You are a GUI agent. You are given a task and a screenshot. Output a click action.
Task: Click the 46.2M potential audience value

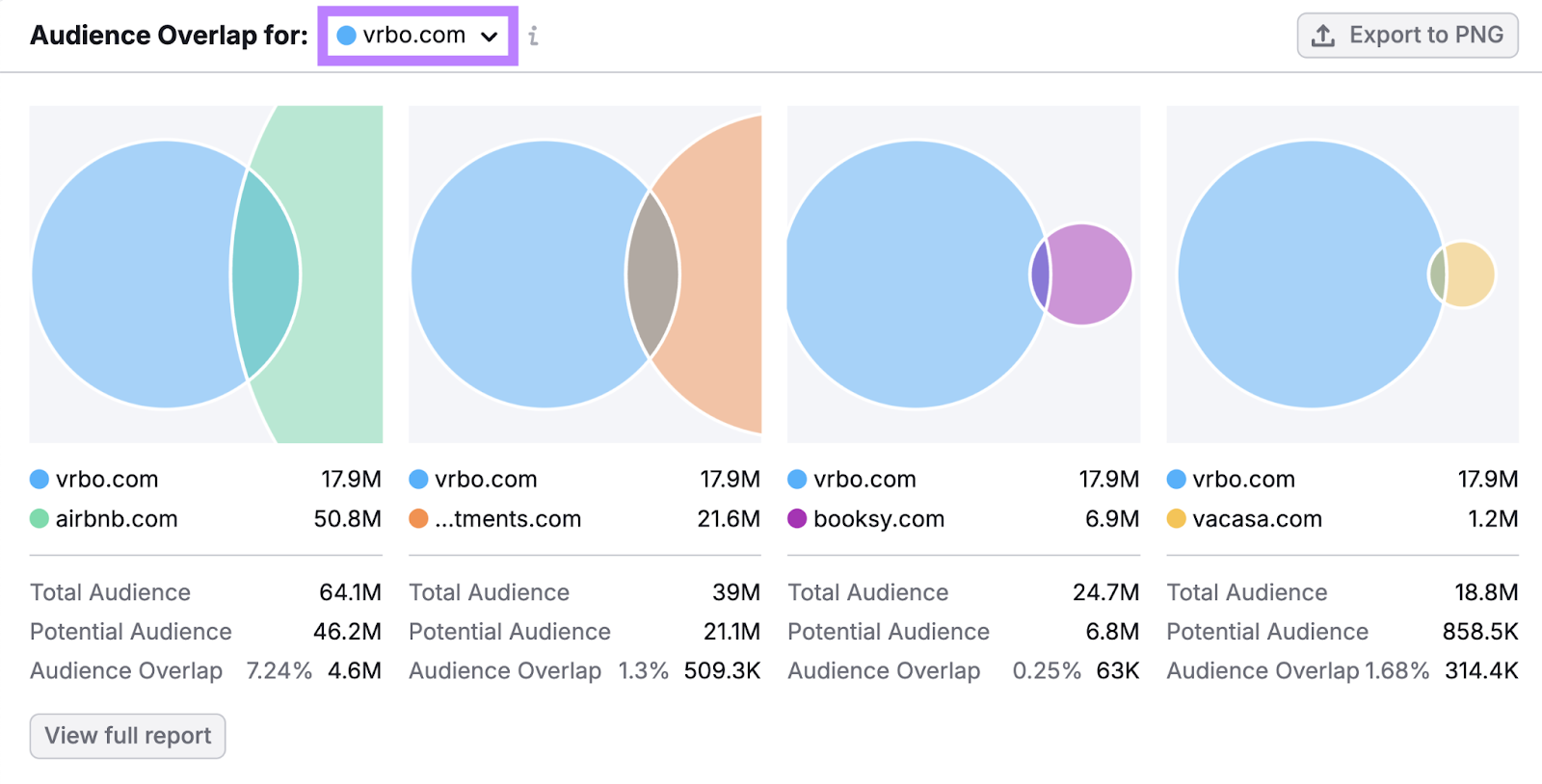(x=348, y=632)
